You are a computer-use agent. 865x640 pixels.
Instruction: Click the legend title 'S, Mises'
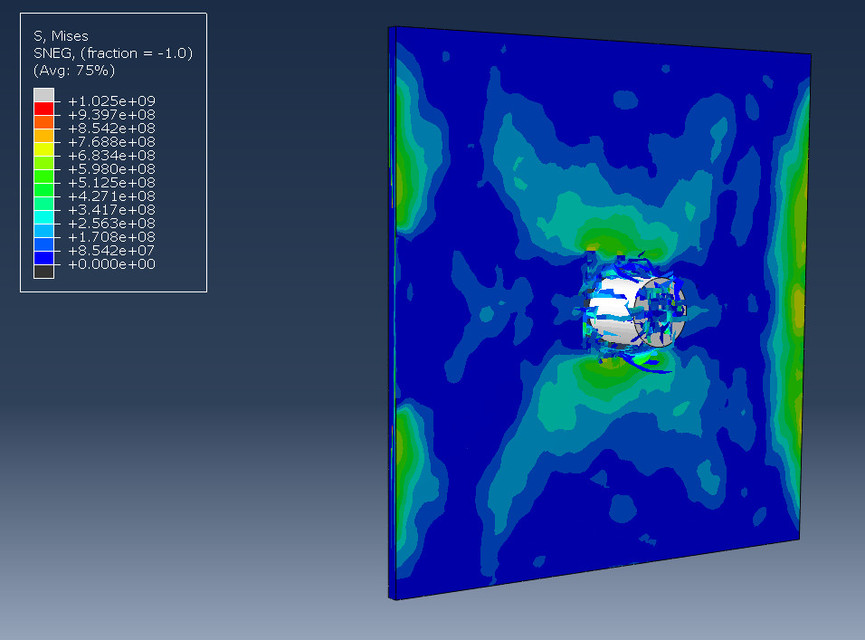(x=62, y=35)
